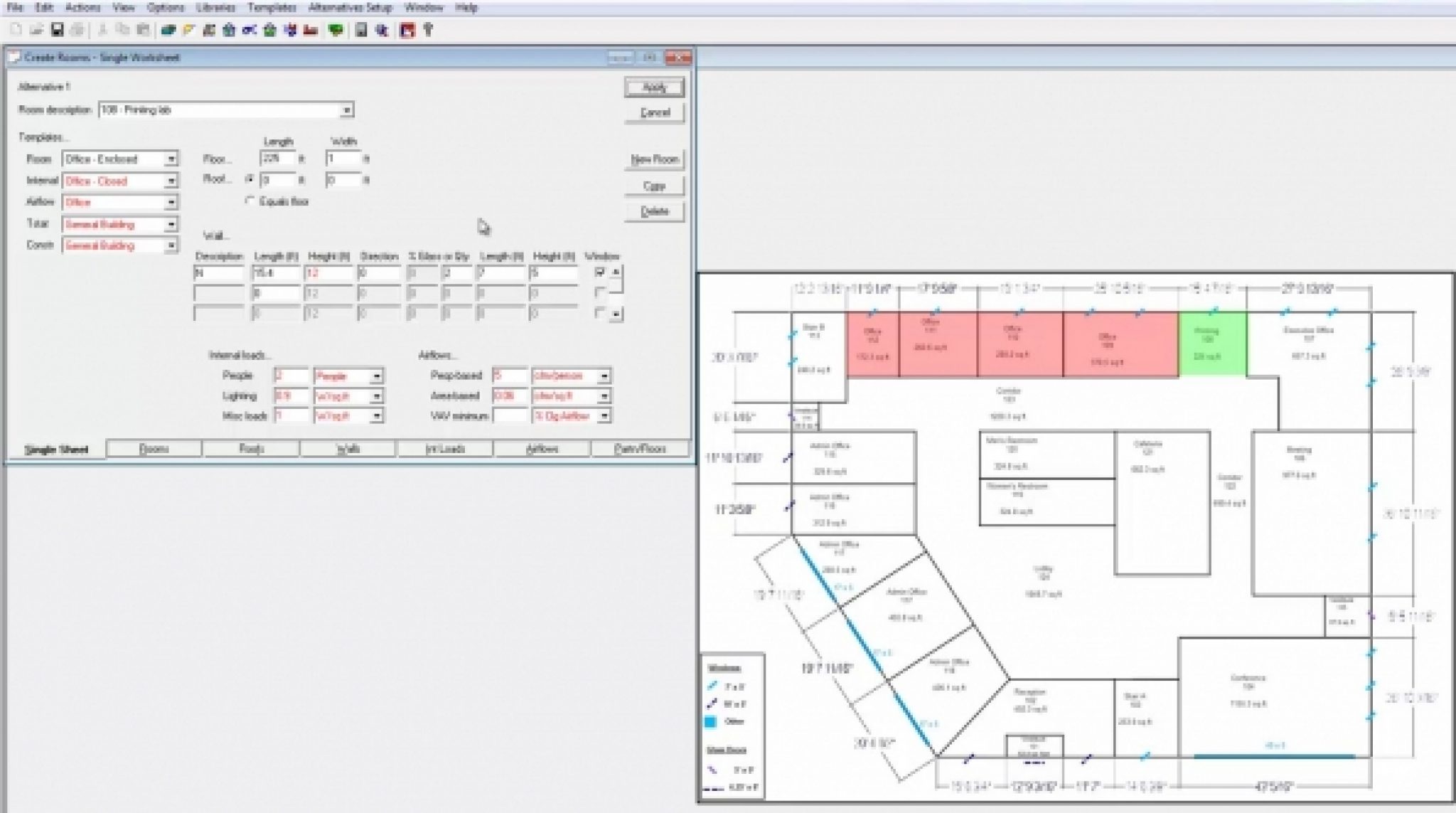Check the second wall row Window checkbox

click(600, 292)
